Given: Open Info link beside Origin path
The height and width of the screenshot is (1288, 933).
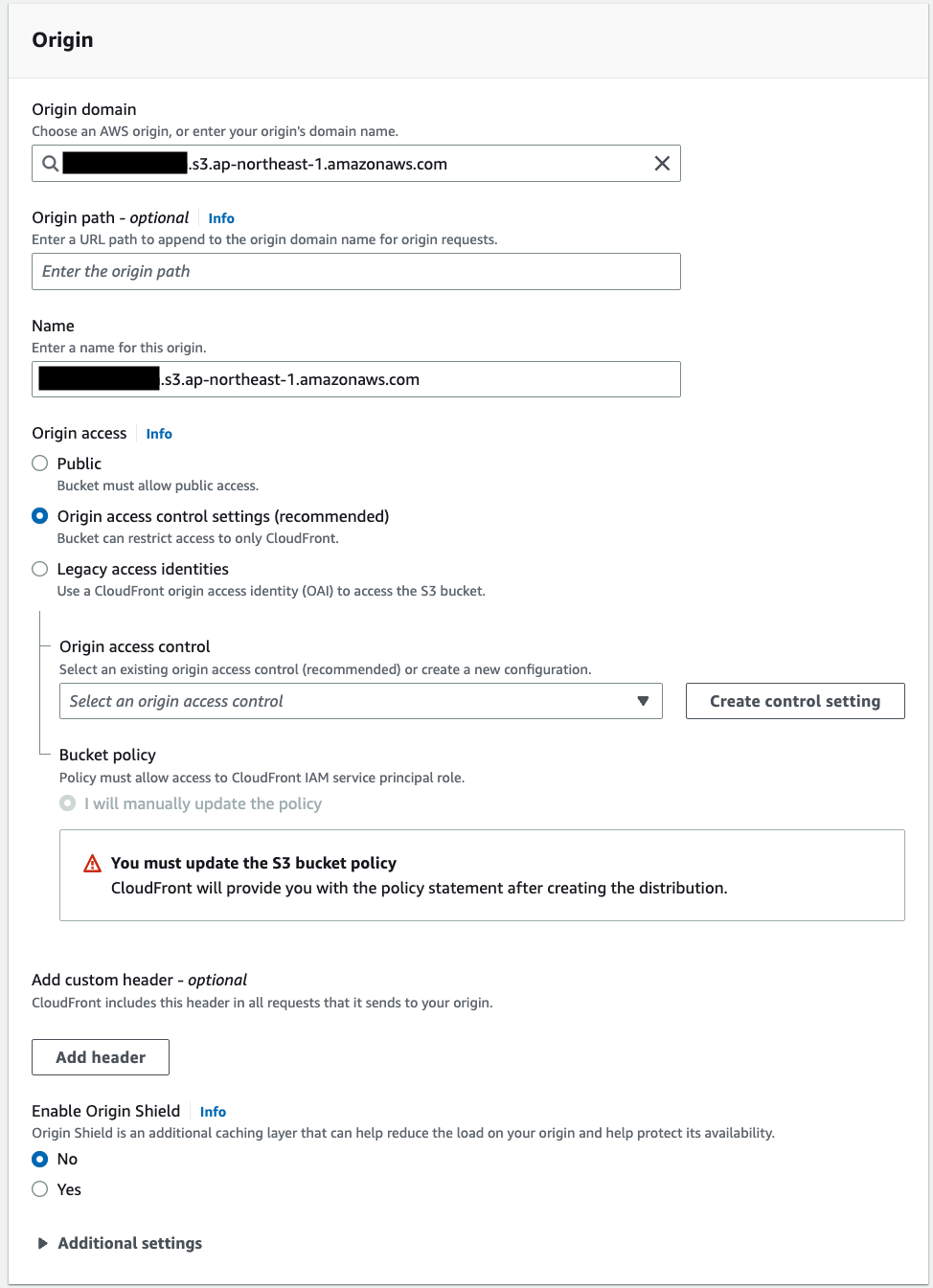Looking at the screenshot, I should (221, 218).
